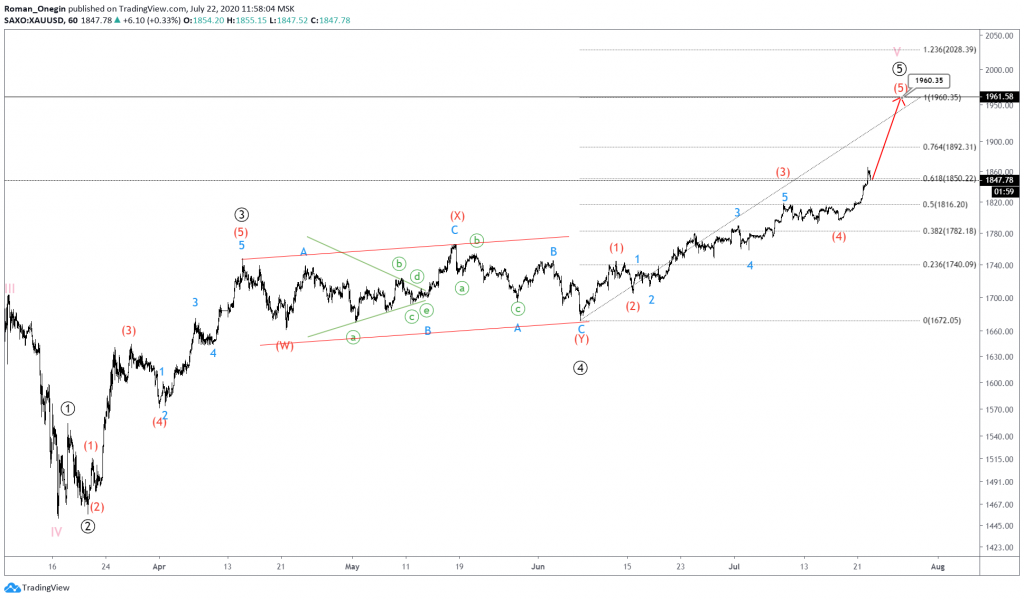The width and height of the screenshot is (1024, 600).
Task: Click the green circled ⓐ sub-wave label
Action: [x=352, y=337]
